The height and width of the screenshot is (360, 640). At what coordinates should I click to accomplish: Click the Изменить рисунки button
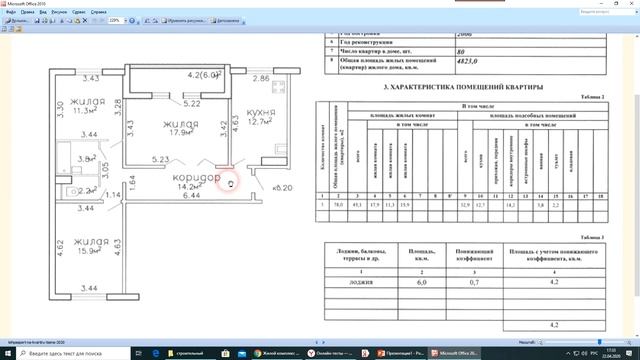tap(184, 20)
